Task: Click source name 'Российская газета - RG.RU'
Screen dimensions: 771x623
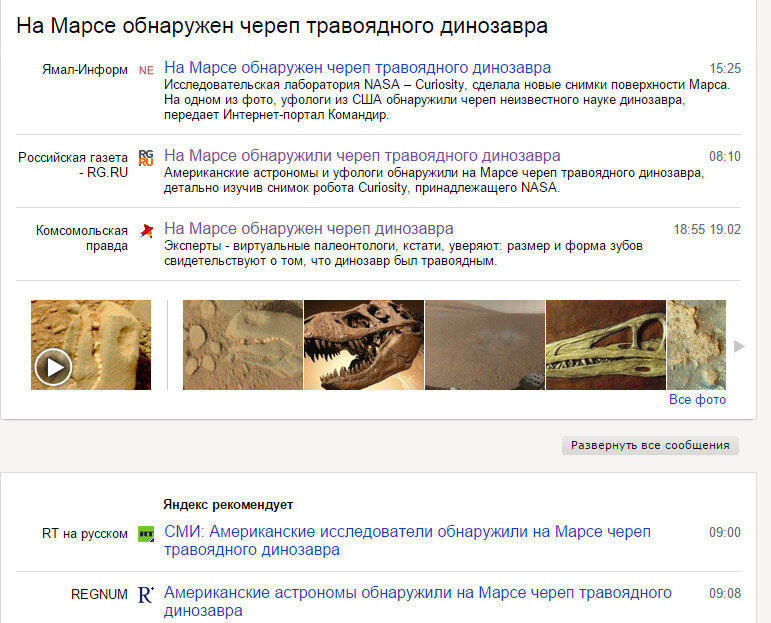Action: point(73,165)
